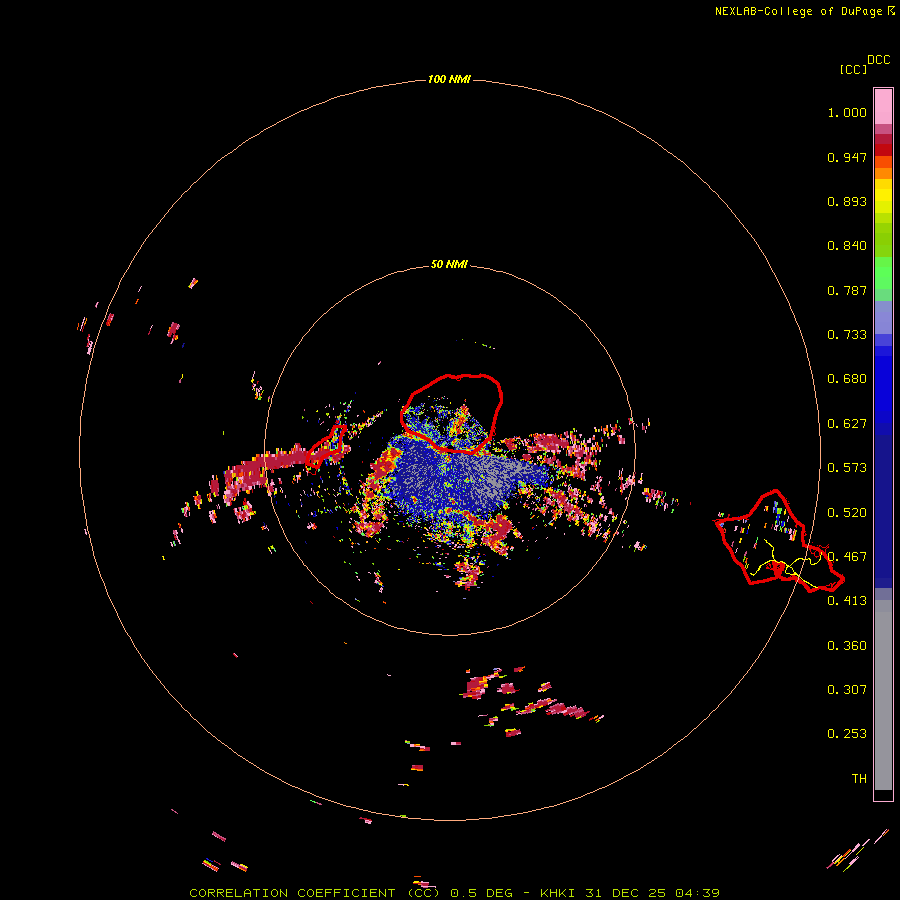Select the 0.840 scale value
The image size is (900, 900).
point(847,246)
